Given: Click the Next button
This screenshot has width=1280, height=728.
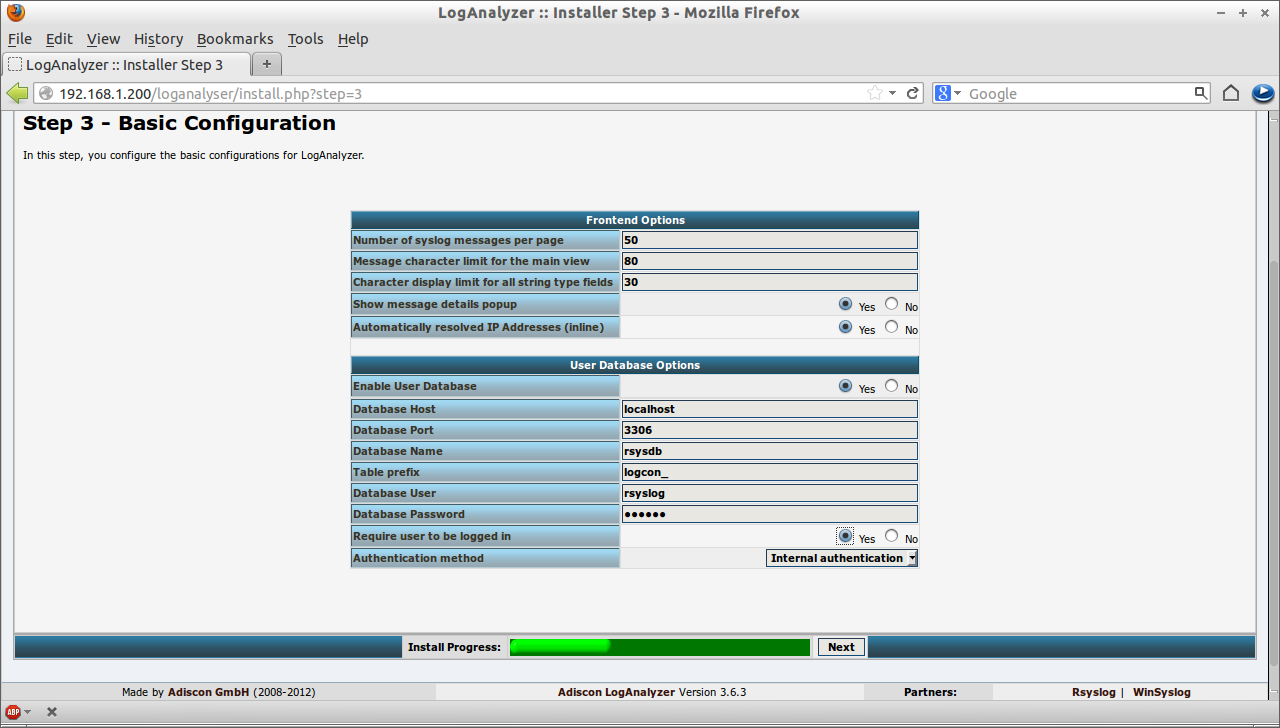Looking at the screenshot, I should [x=841, y=647].
